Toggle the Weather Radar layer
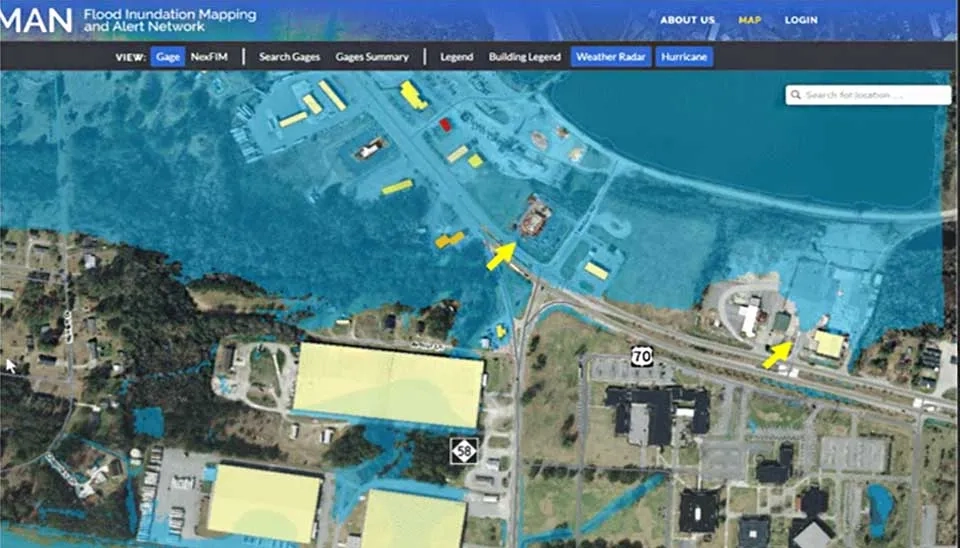This screenshot has height=548, width=960. [610, 57]
